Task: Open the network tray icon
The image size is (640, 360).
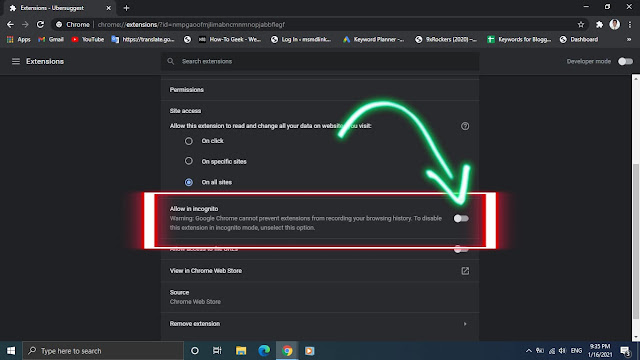Action: 552,351
